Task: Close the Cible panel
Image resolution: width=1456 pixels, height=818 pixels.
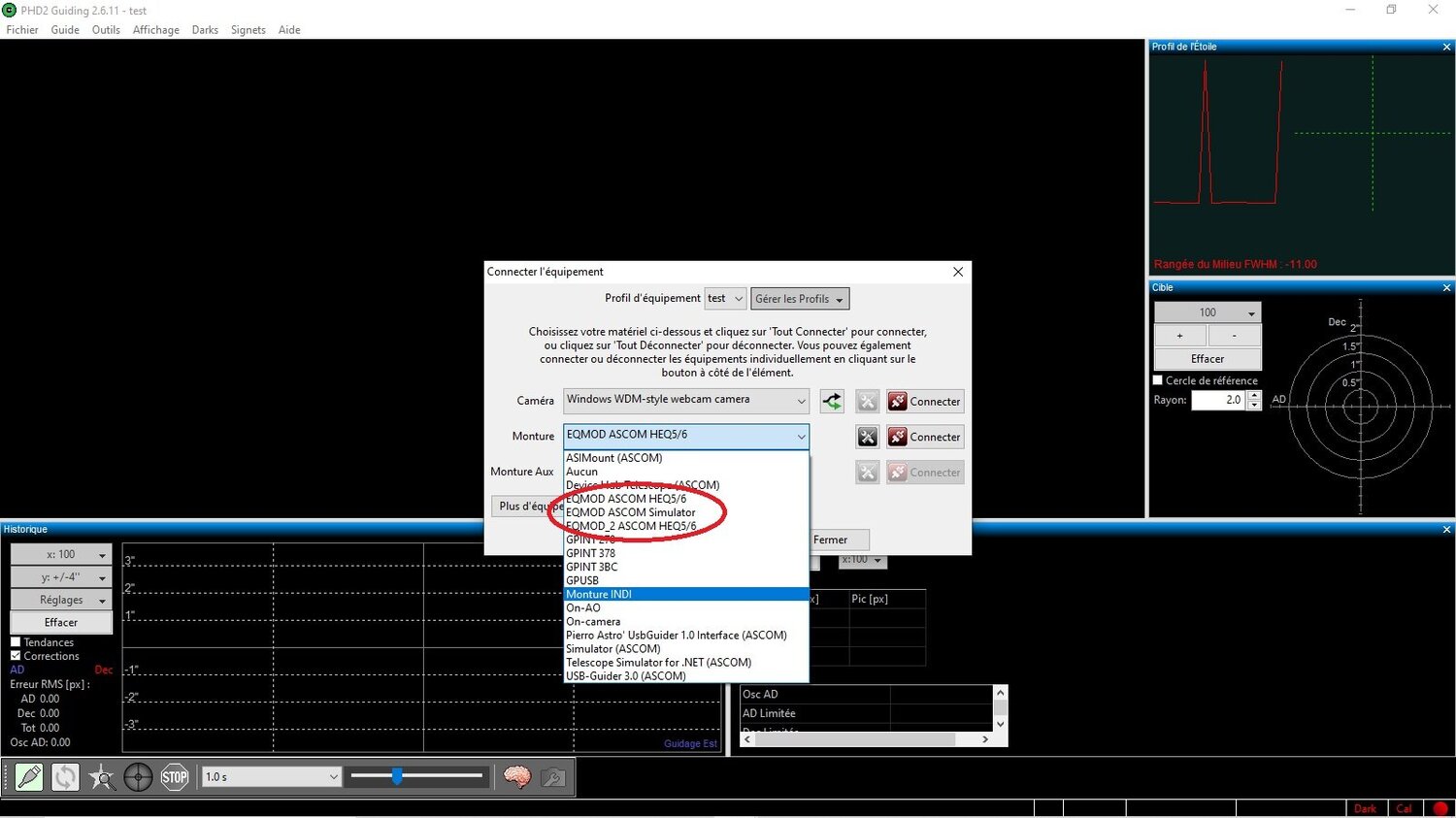Action: (1446, 287)
